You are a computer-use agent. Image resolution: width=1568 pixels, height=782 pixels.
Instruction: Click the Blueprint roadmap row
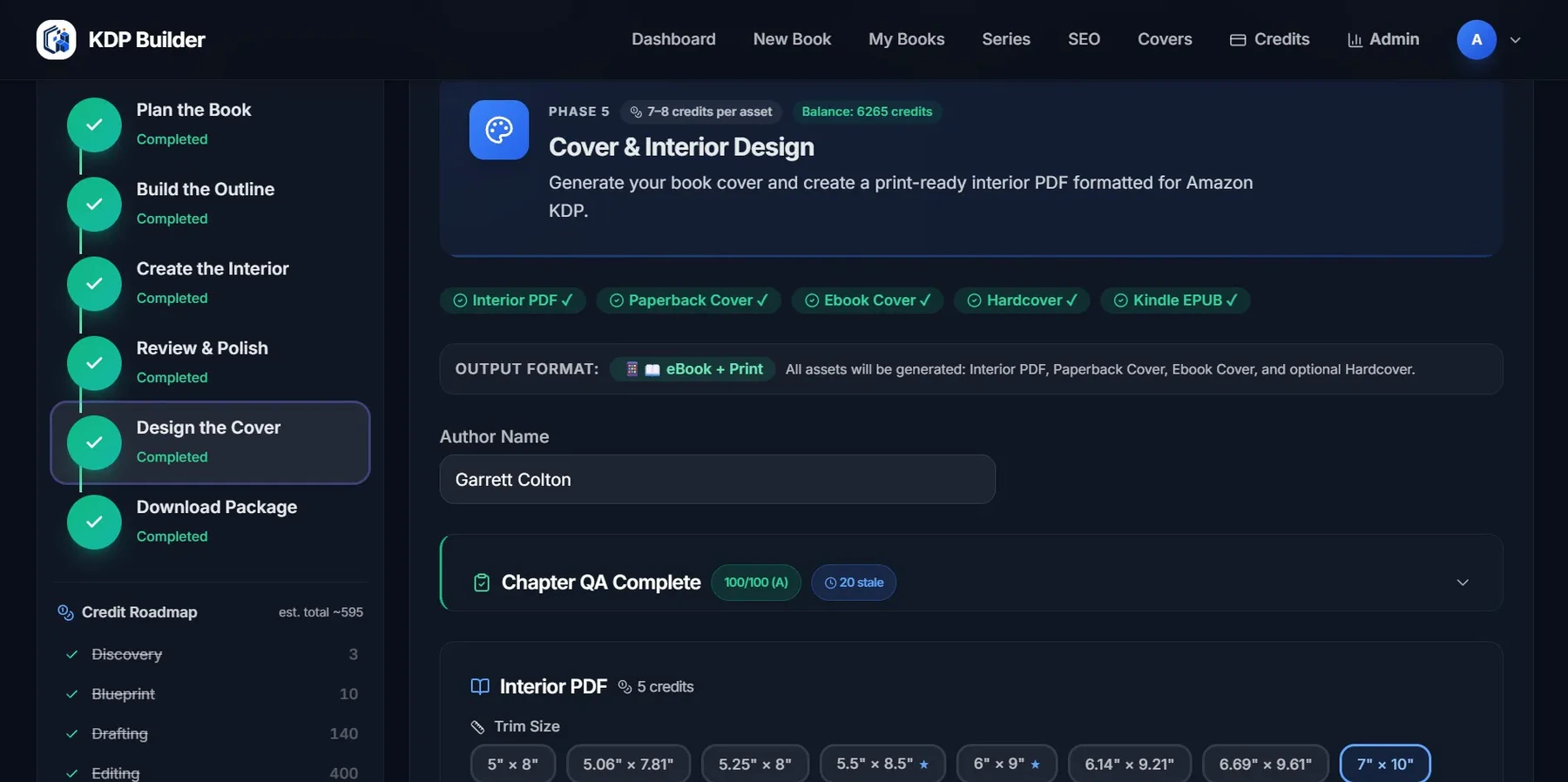pos(211,694)
